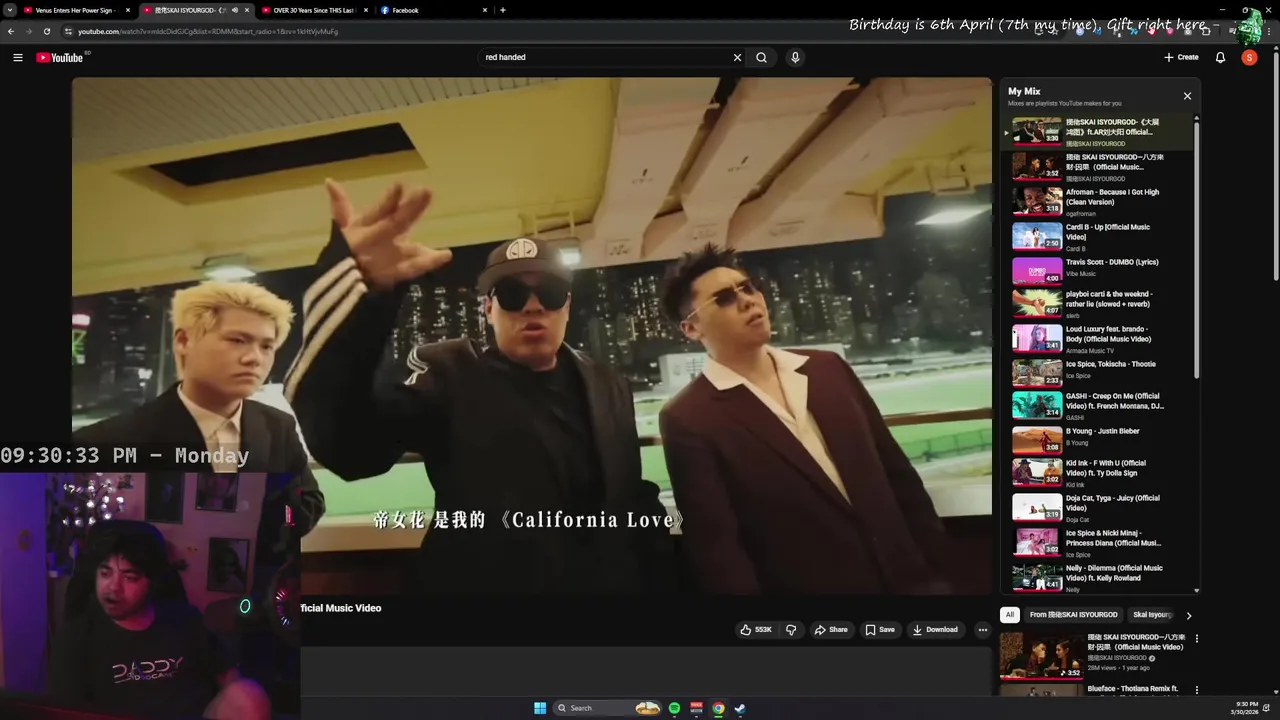This screenshot has height=720, width=1280.
Task: Open 'Nelly - Dilemma' in the mix
Action: (1098, 578)
